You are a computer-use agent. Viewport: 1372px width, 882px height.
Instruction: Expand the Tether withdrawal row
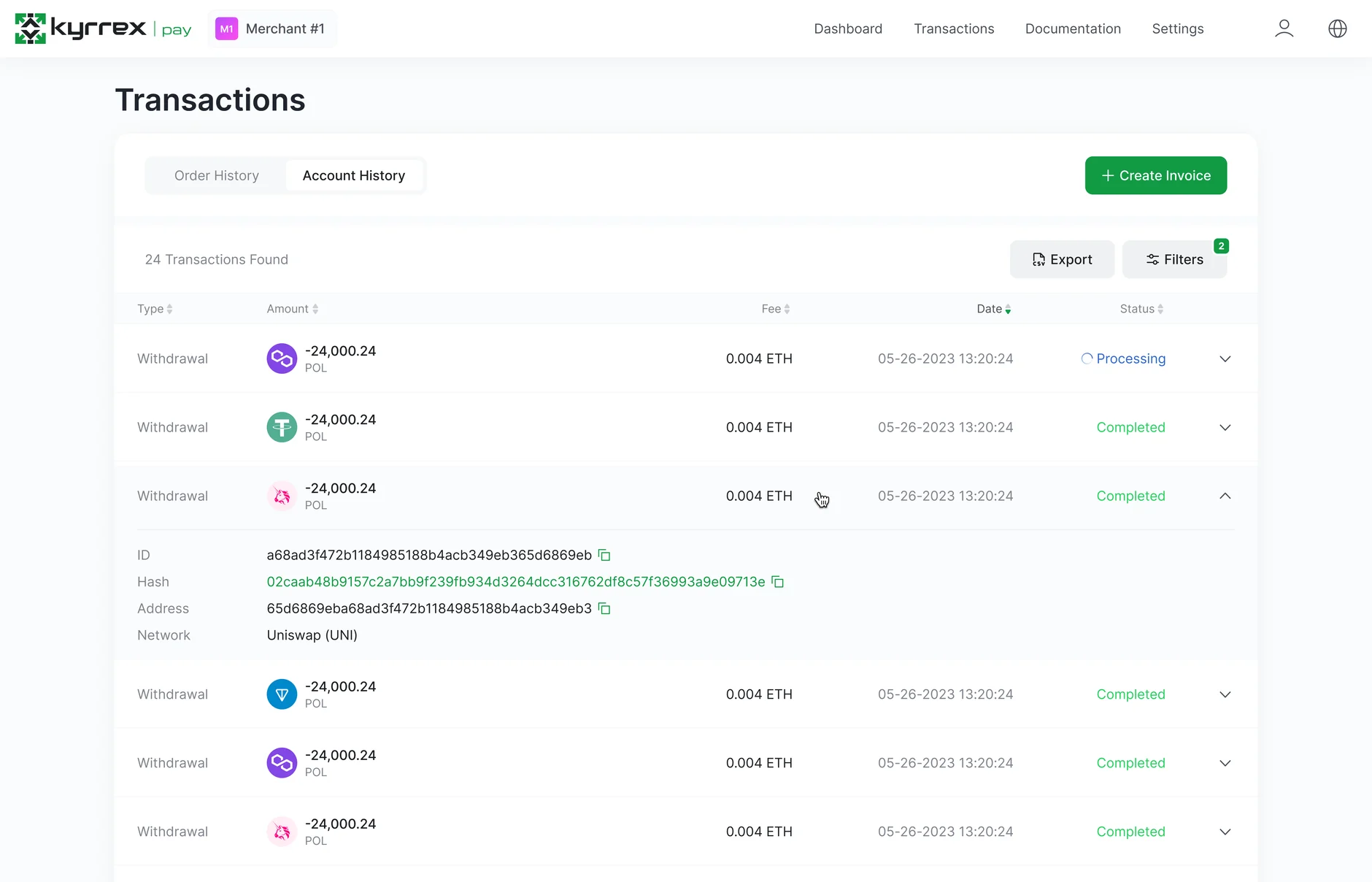click(x=1225, y=427)
